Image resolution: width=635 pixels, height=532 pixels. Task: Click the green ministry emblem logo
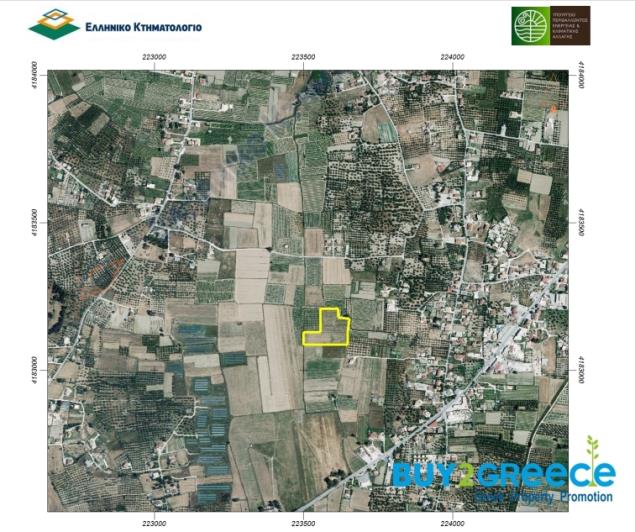[x=531, y=26]
